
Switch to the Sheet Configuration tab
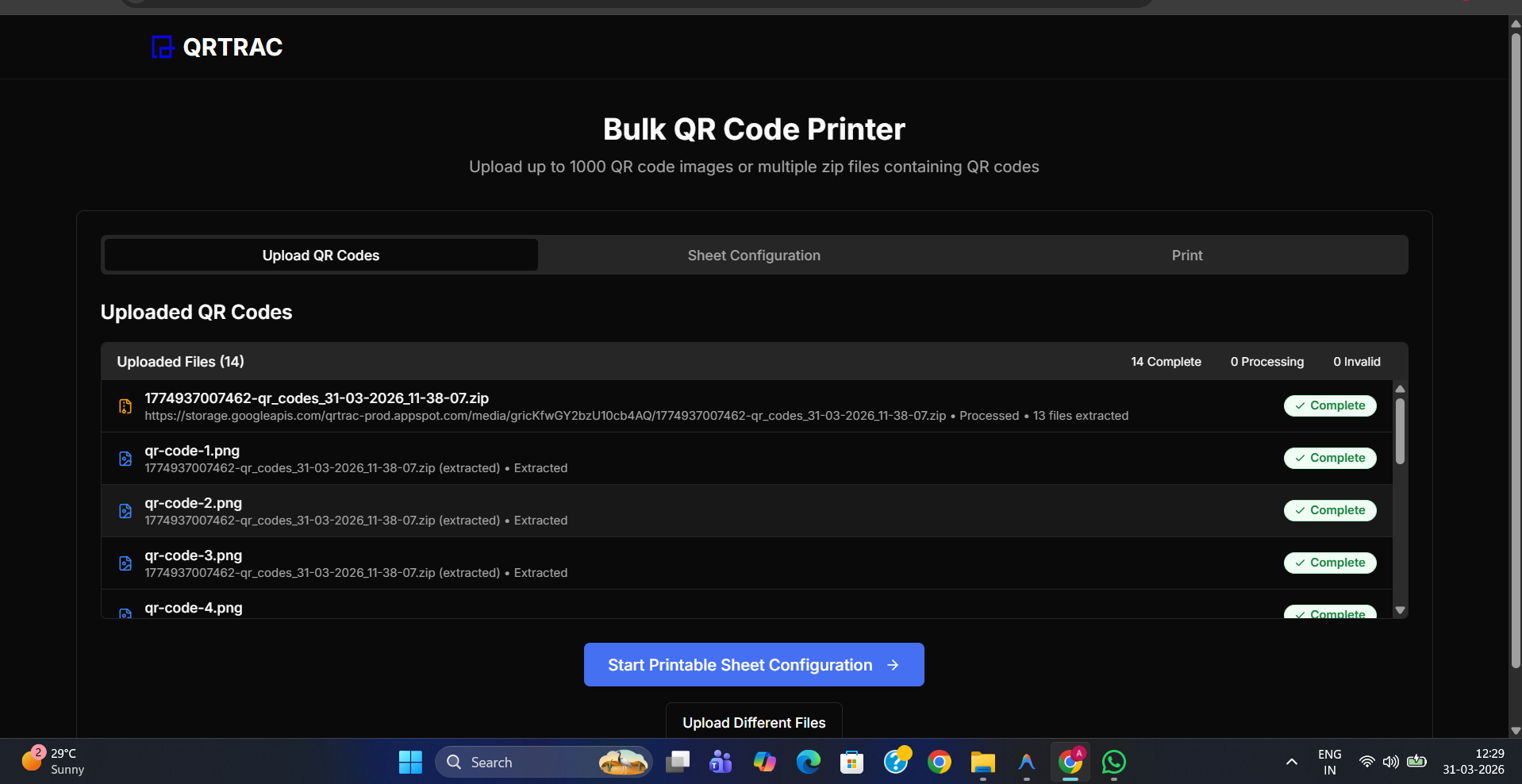753,255
